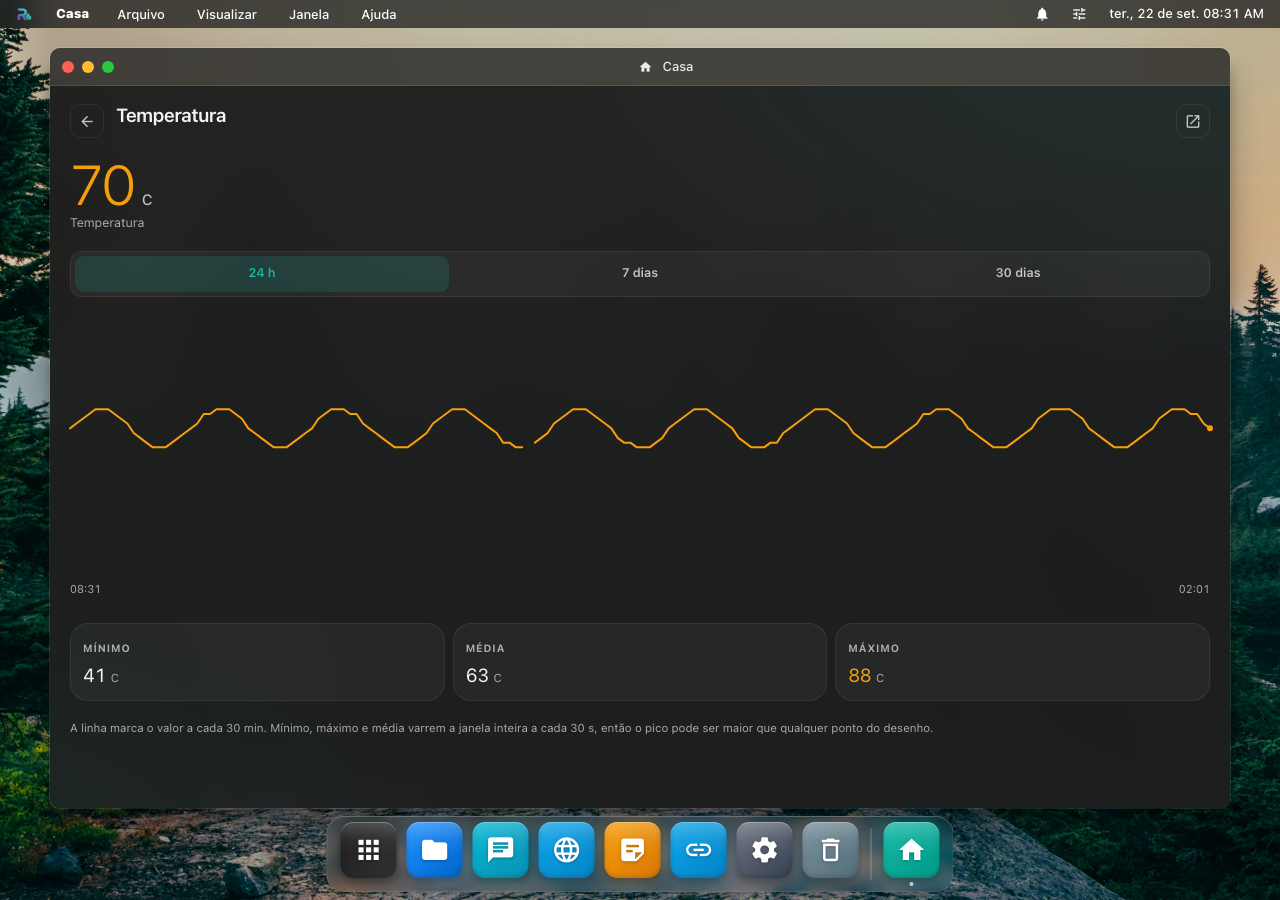Open the Arquivo menu

click(x=141, y=14)
